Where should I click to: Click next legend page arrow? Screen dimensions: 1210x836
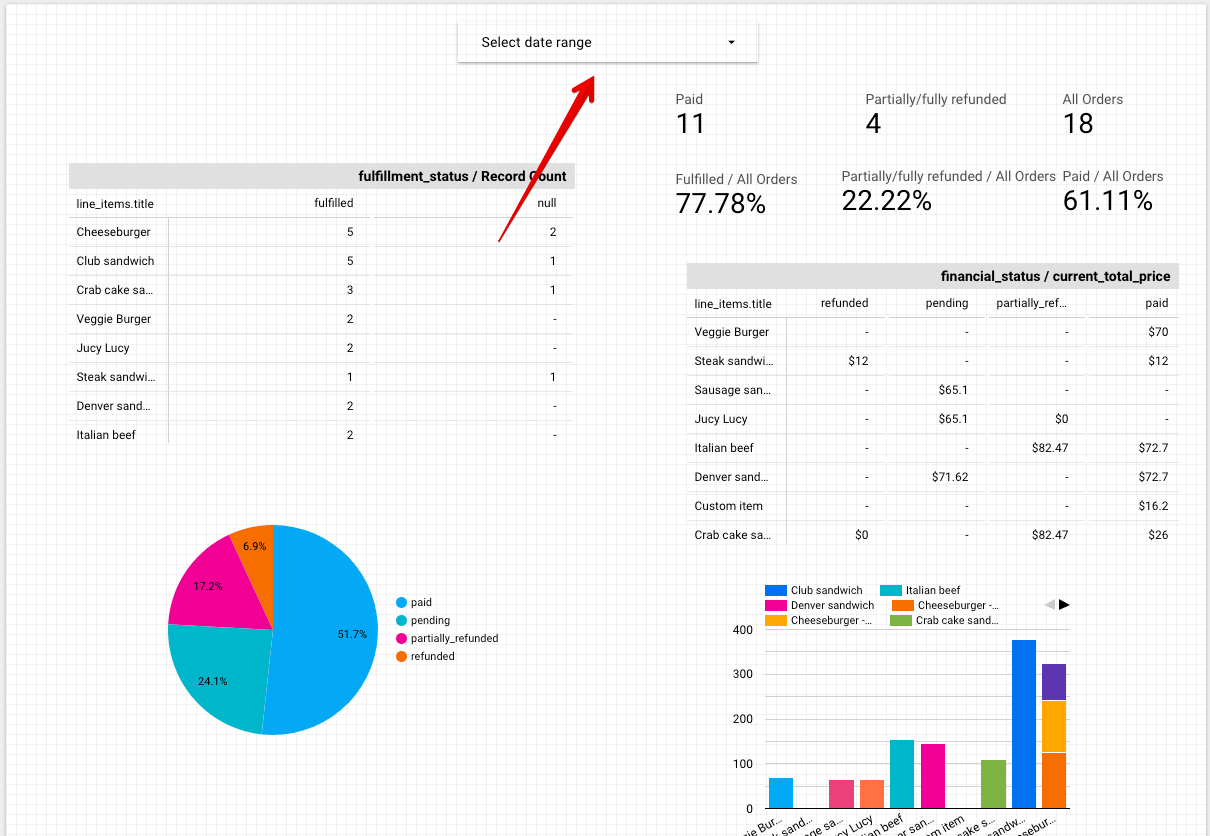tap(1064, 604)
